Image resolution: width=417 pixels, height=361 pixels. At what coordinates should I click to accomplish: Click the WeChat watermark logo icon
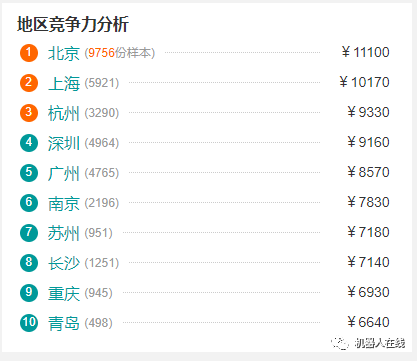(340, 343)
